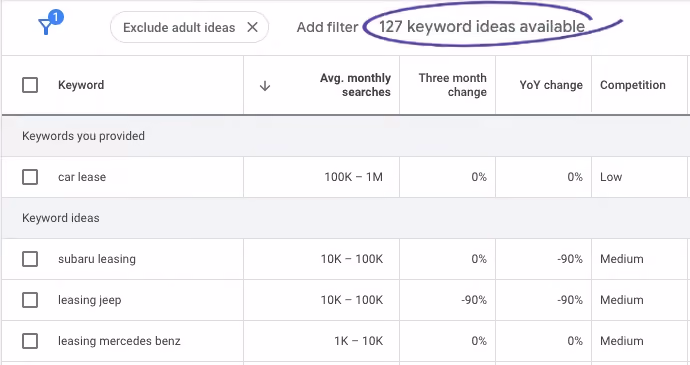Click the car lease keyword text

82,177
